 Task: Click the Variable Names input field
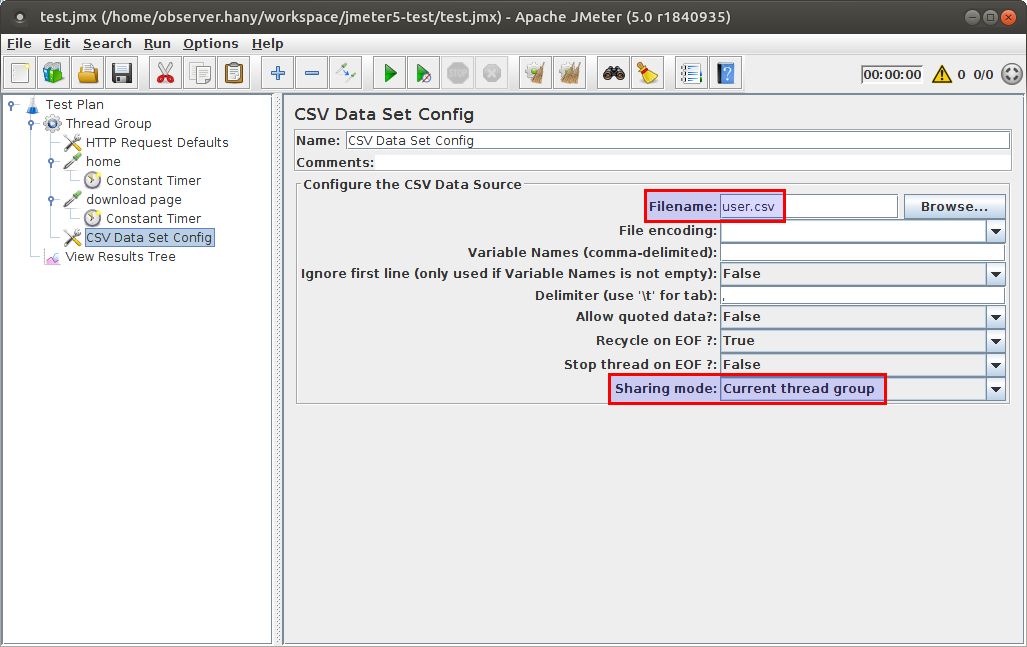(x=863, y=252)
